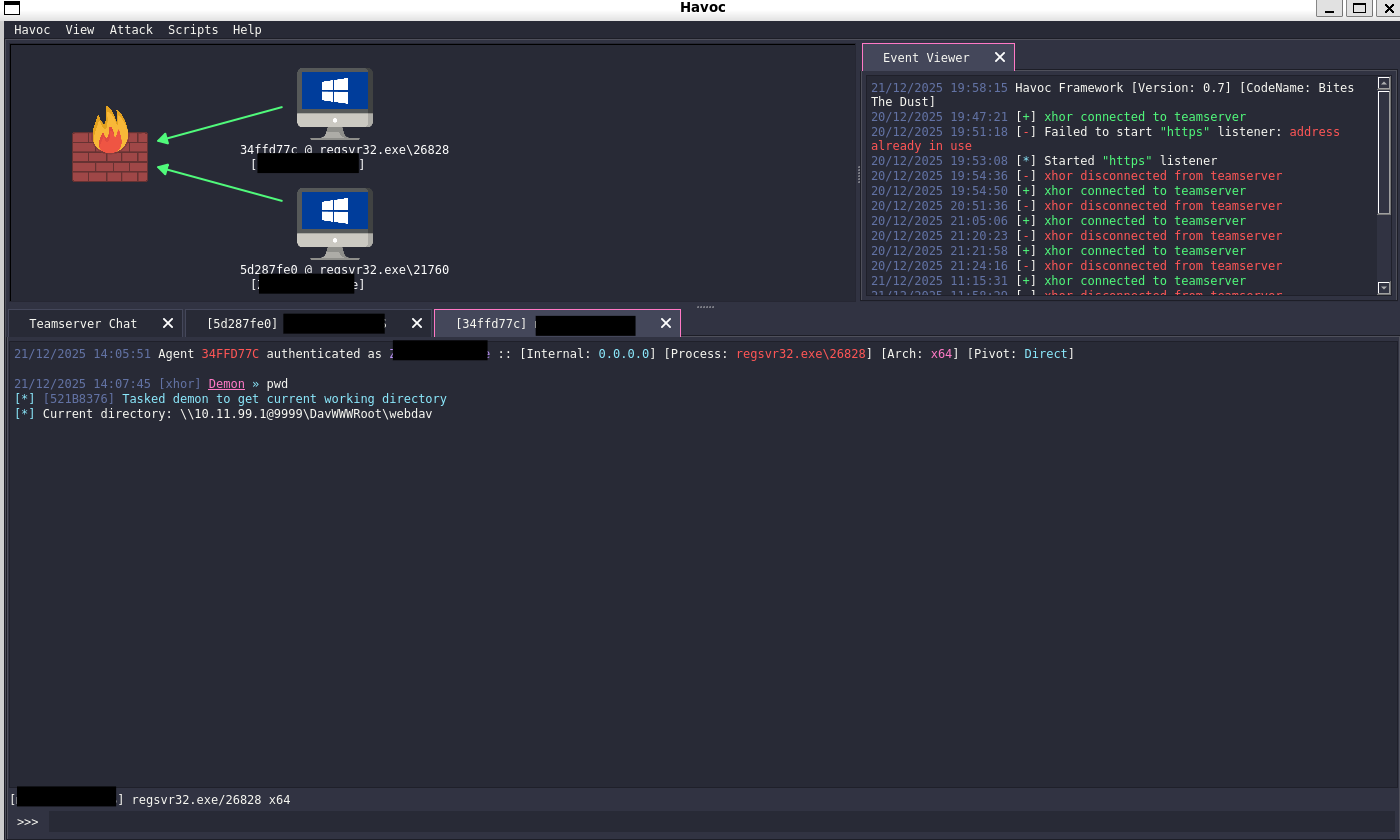Open the Attack menu
The image size is (1400, 840).
tap(131, 30)
